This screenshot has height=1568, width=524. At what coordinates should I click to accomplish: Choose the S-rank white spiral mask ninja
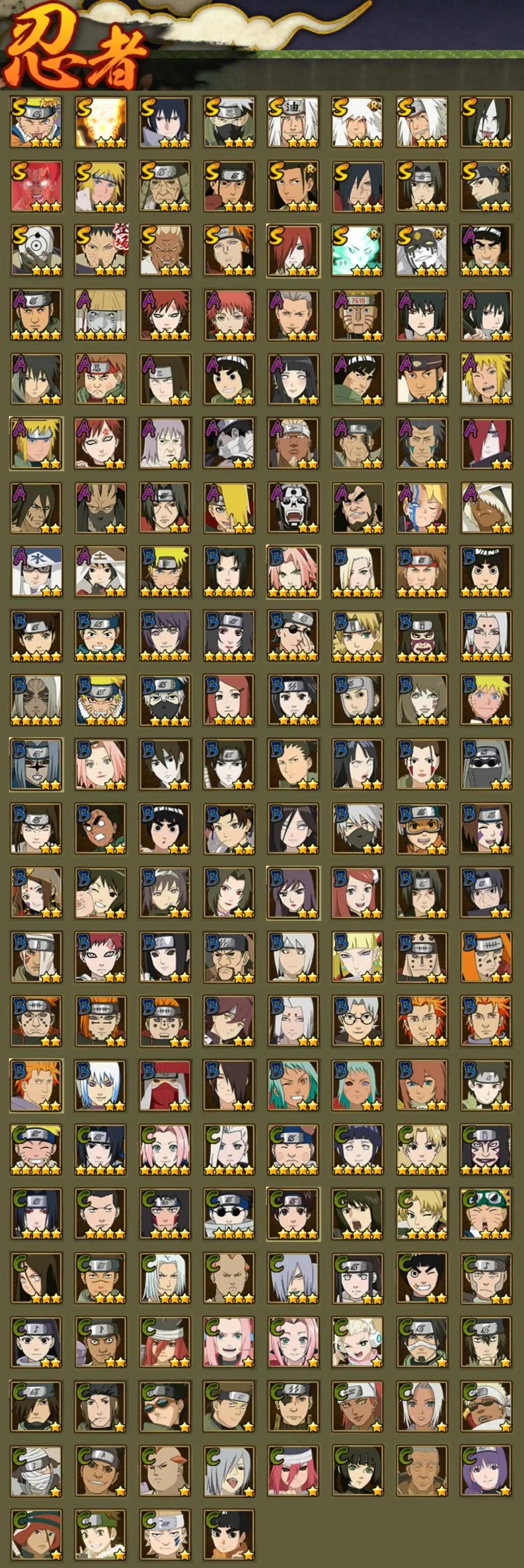click(x=36, y=250)
